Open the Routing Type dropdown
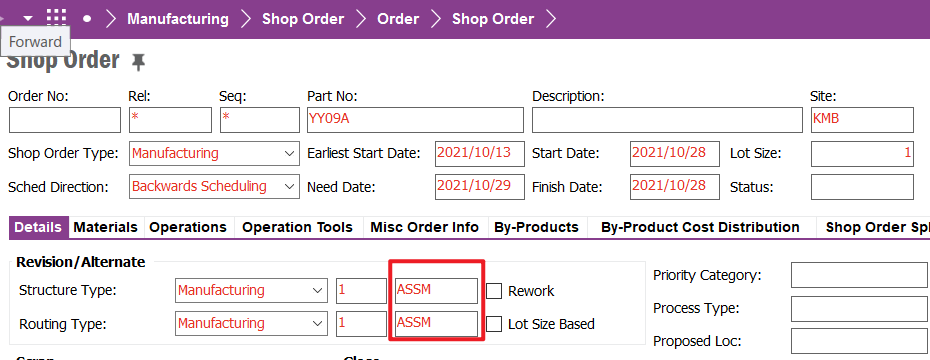This screenshot has width=930, height=360. [251, 324]
